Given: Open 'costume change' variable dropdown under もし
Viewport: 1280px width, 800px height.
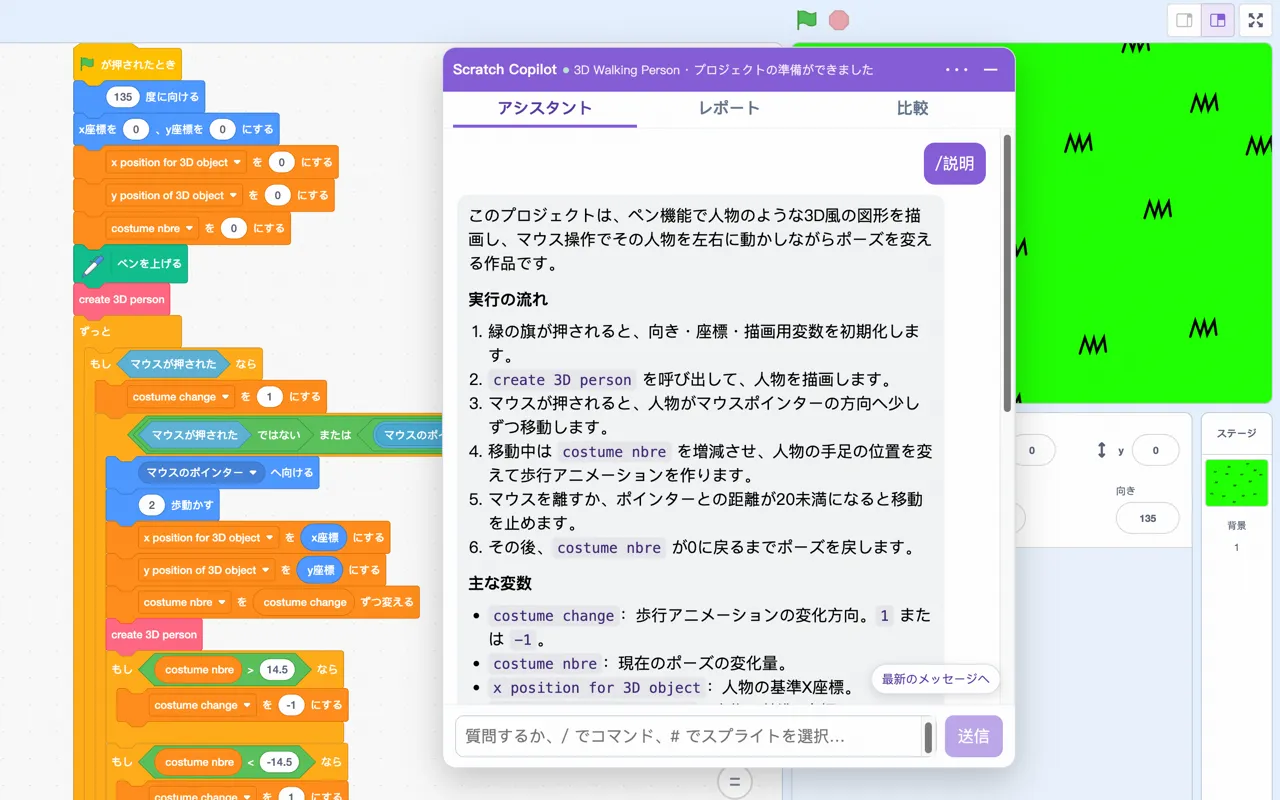Looking at the screenshot, I should [x=227, y=397].
